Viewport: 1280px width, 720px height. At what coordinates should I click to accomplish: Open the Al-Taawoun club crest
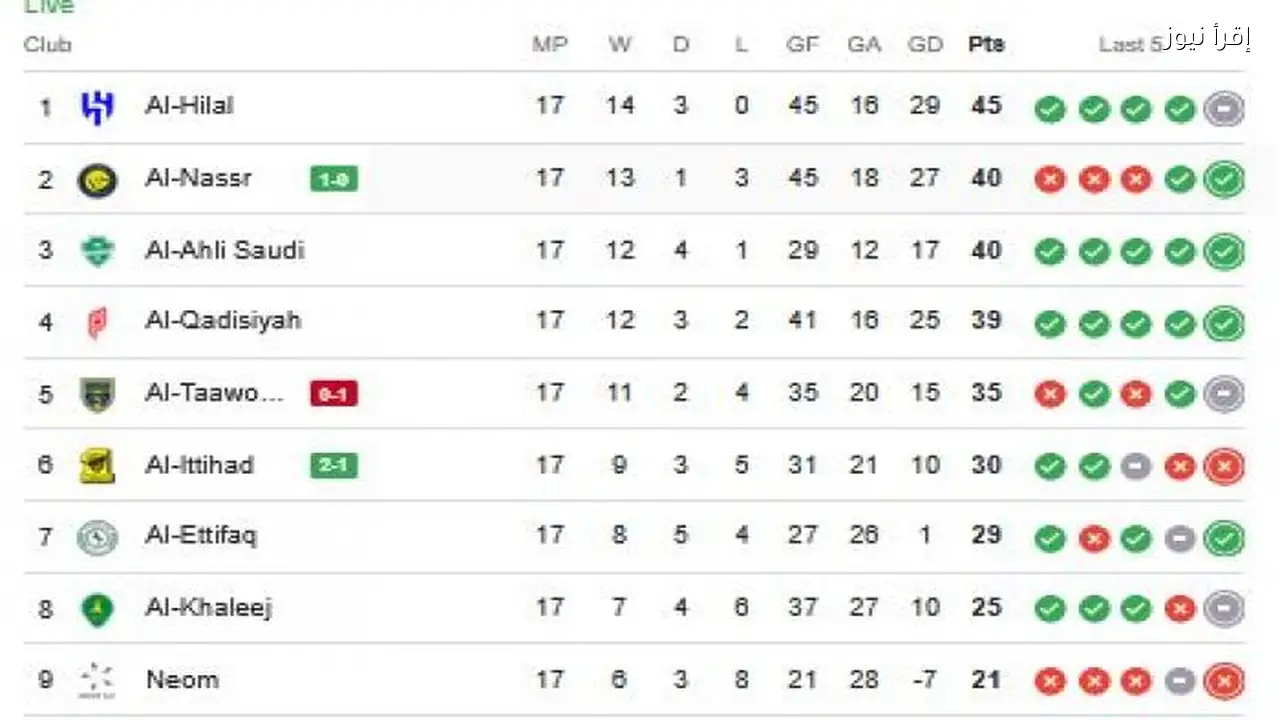[97, 394]
